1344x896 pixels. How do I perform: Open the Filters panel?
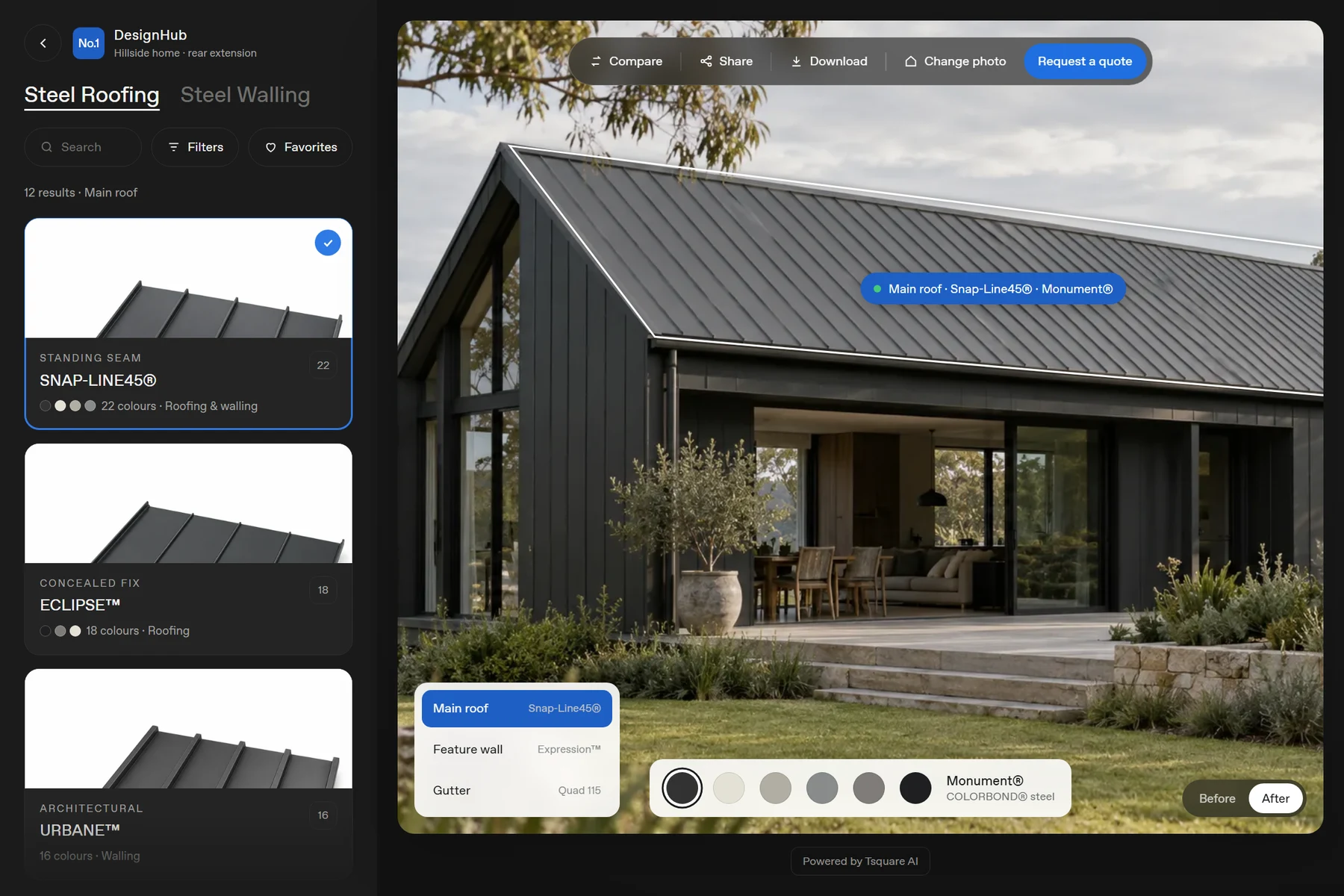(195, 147)
